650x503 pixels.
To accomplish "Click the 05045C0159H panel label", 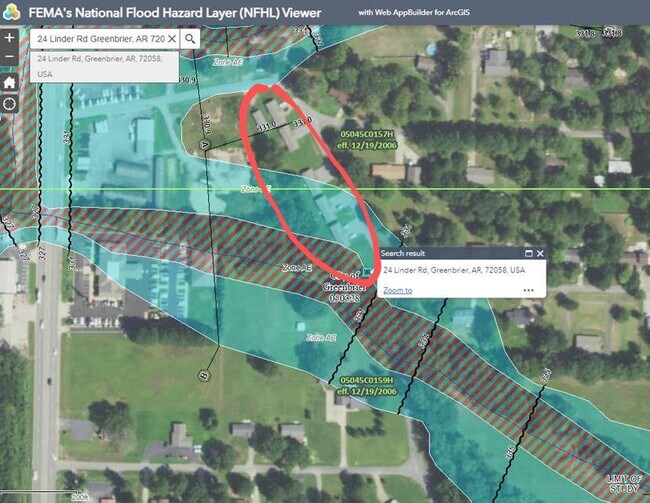I will point(366,381).
